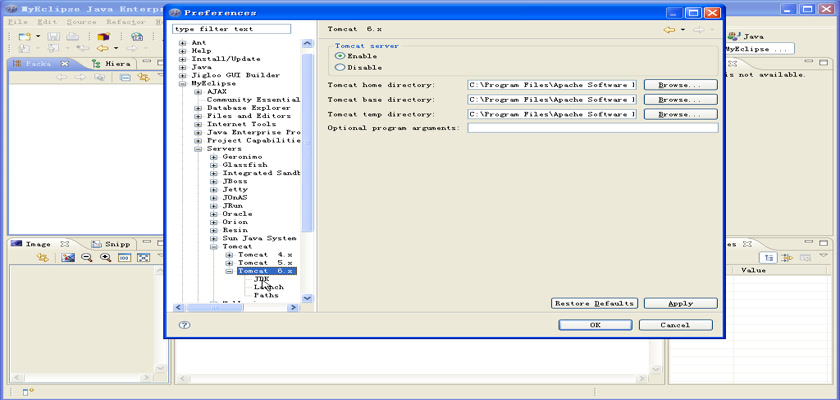Expand the JBoss server node

coord(214,182)
